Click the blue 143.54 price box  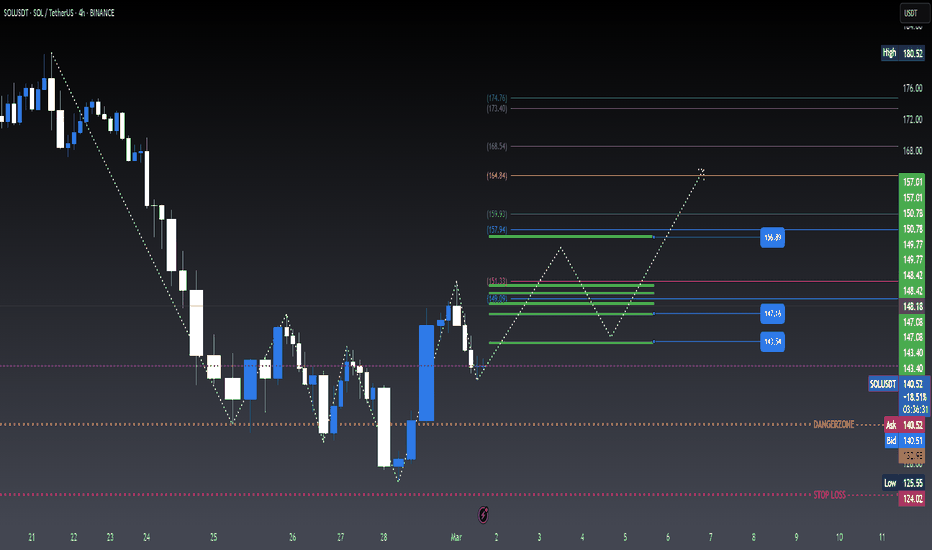(772, 341)
